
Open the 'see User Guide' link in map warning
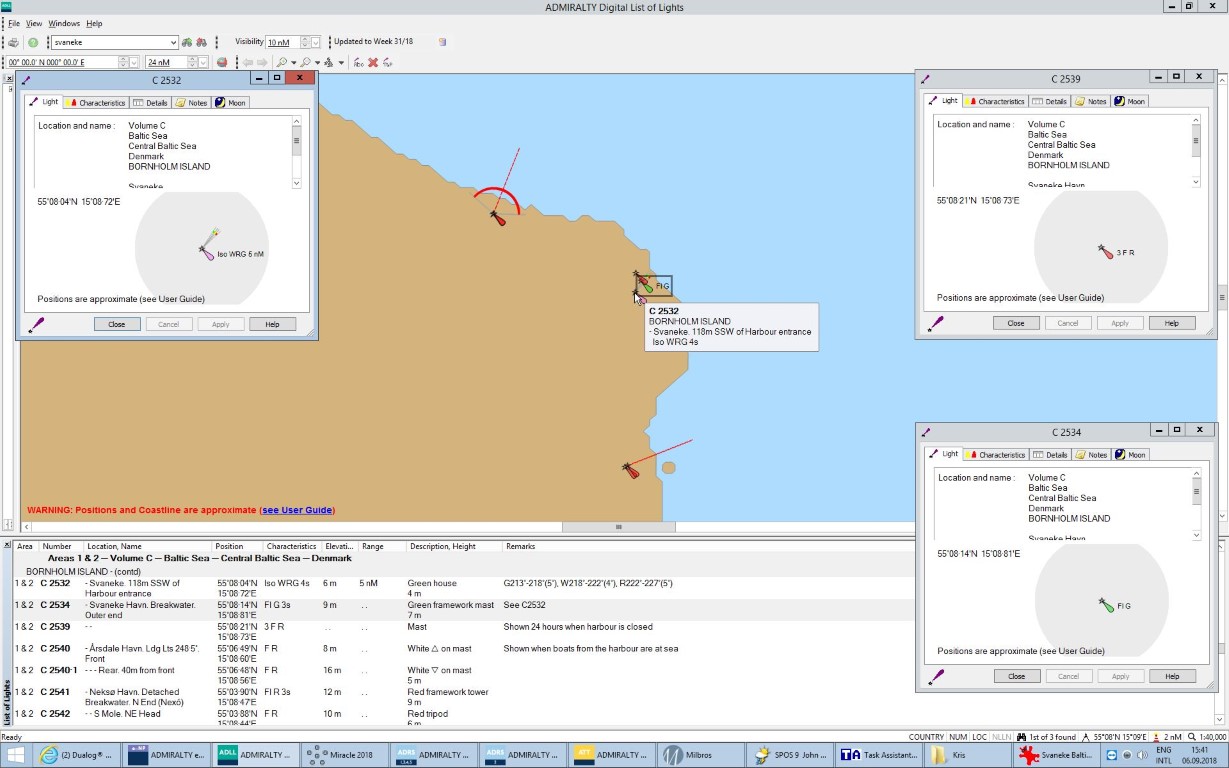coord(297,510)
